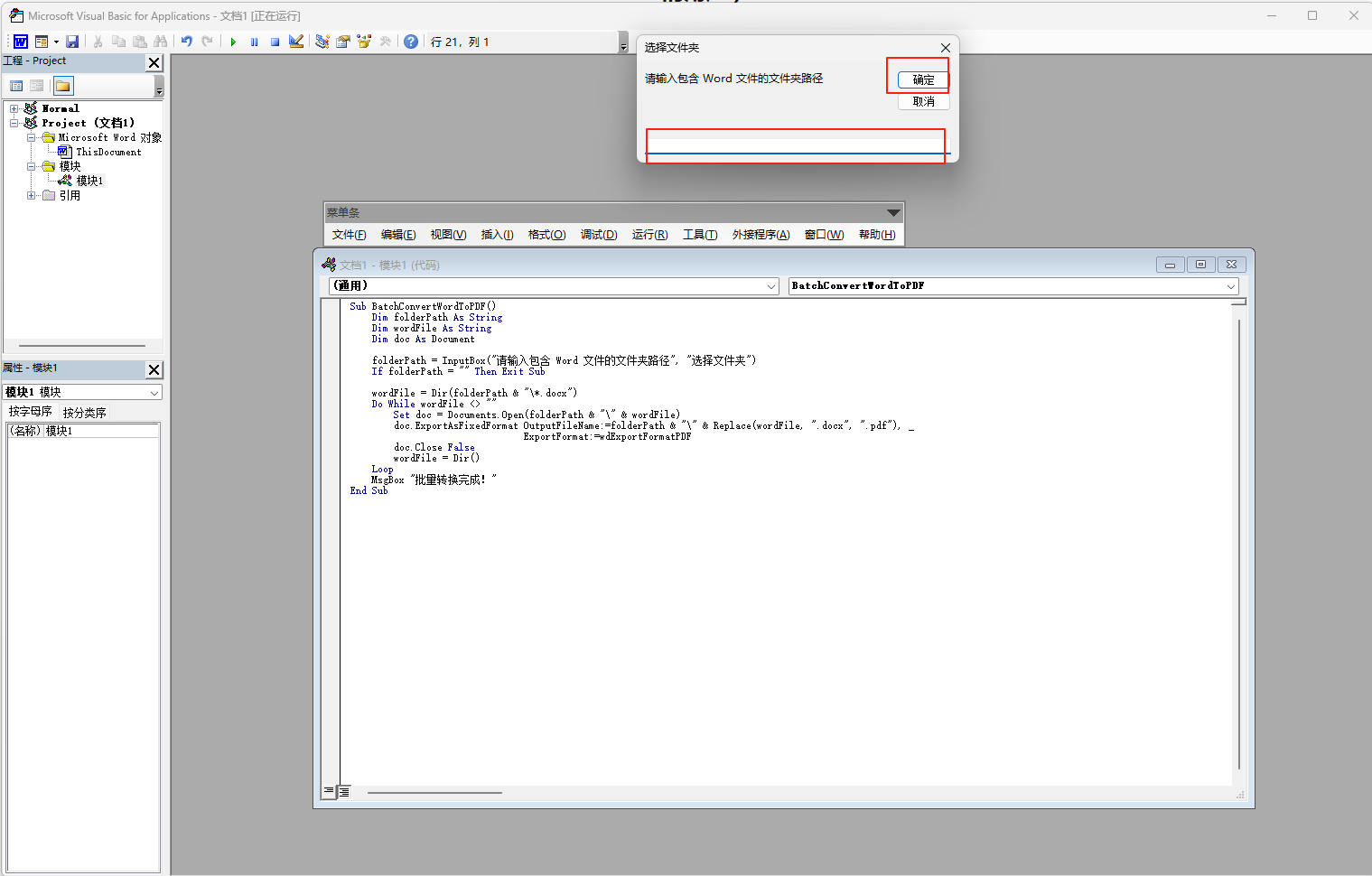Collapse the 模块 folder node
Screen dimensions: 1372x876
click(x=31, y=166)
